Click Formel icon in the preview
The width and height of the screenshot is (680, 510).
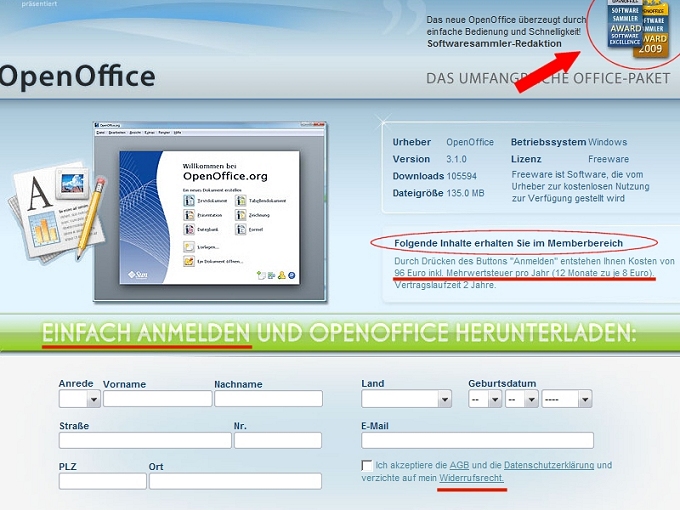click(241, 229)
